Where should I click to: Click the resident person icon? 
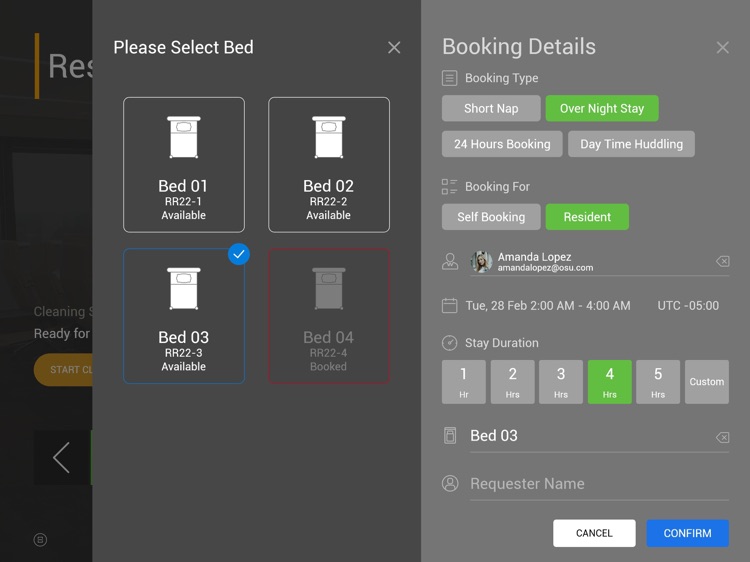[x=450, y=262]
